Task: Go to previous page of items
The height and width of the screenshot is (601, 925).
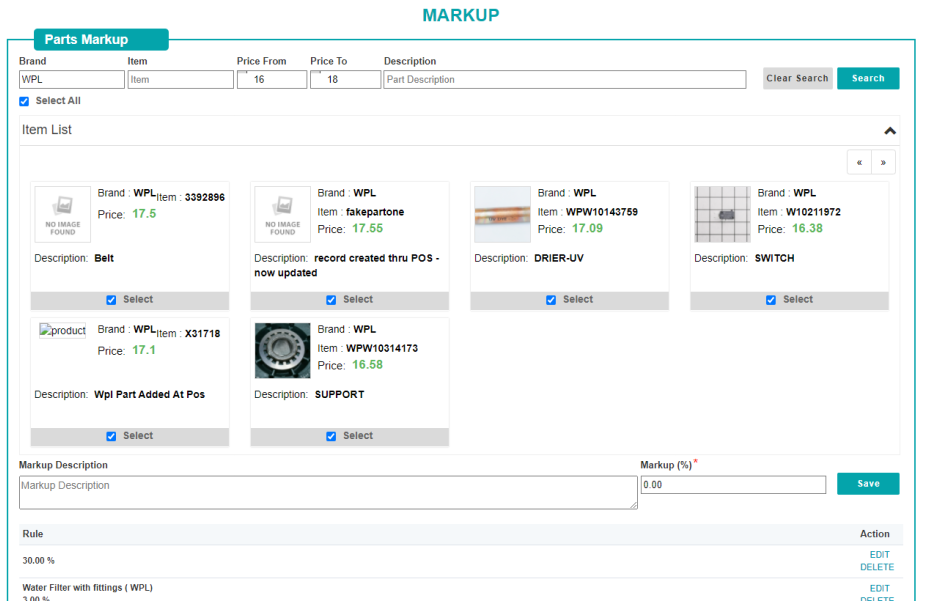Action: click(x=859, y=162)
